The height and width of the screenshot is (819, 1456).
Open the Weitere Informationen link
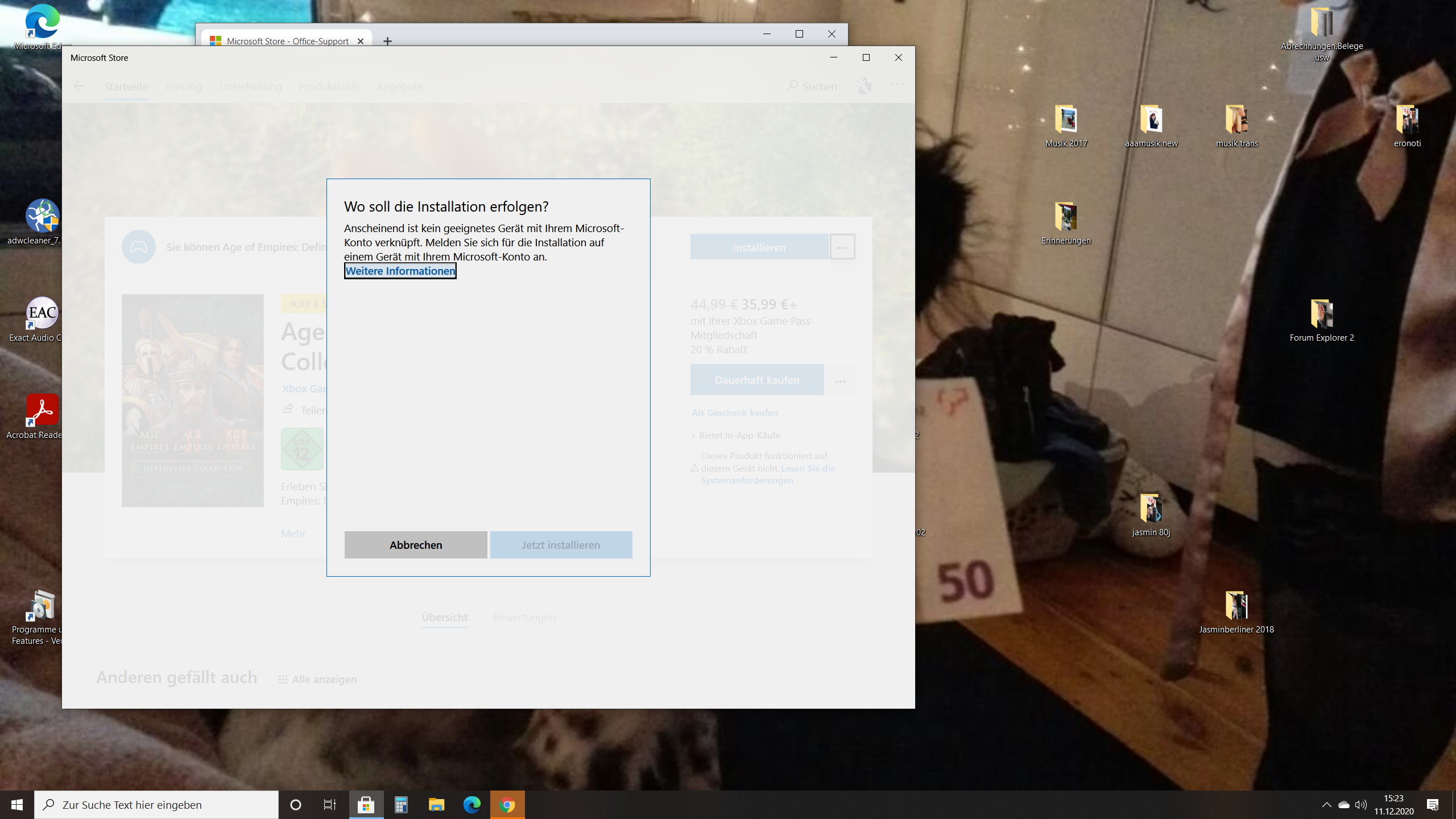pos(400,271)
